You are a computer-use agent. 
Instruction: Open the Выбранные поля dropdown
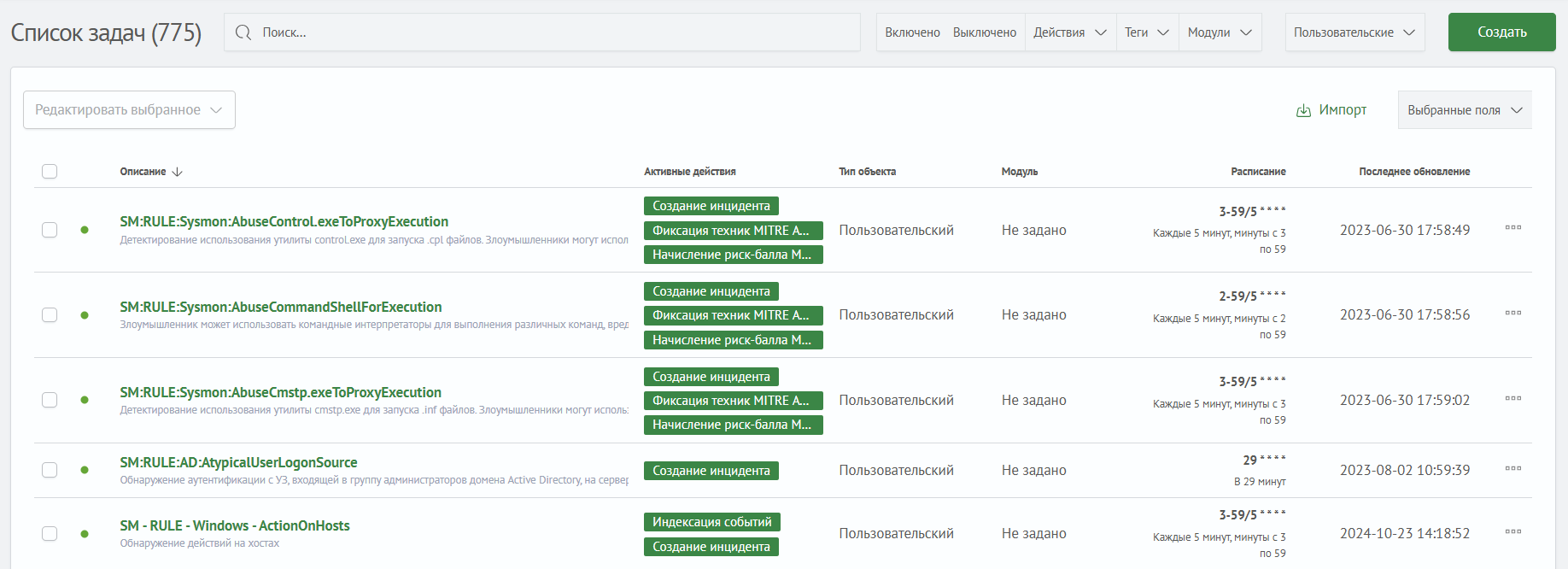(1465, 110)
